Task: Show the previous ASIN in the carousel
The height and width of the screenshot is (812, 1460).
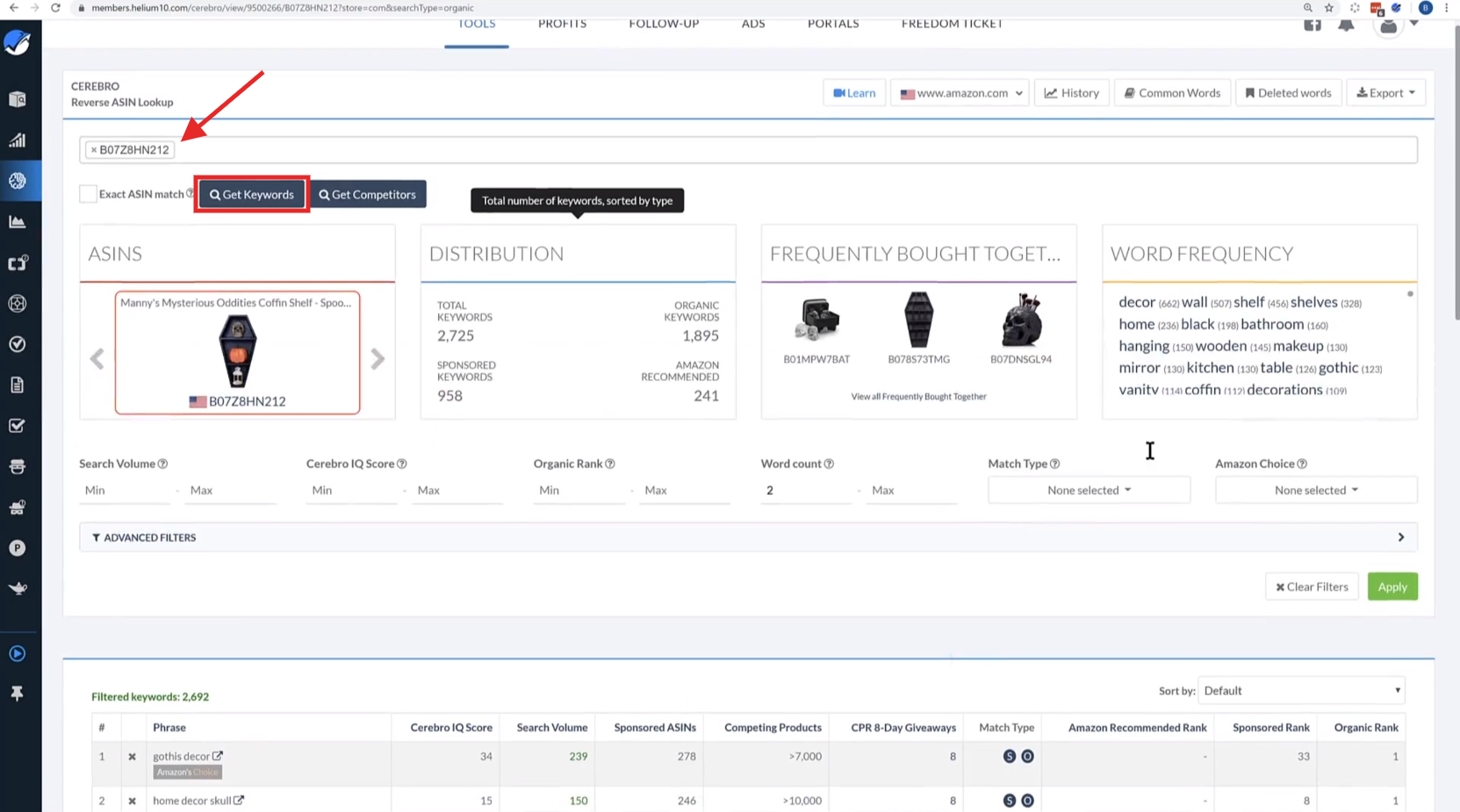Action: 97,359
